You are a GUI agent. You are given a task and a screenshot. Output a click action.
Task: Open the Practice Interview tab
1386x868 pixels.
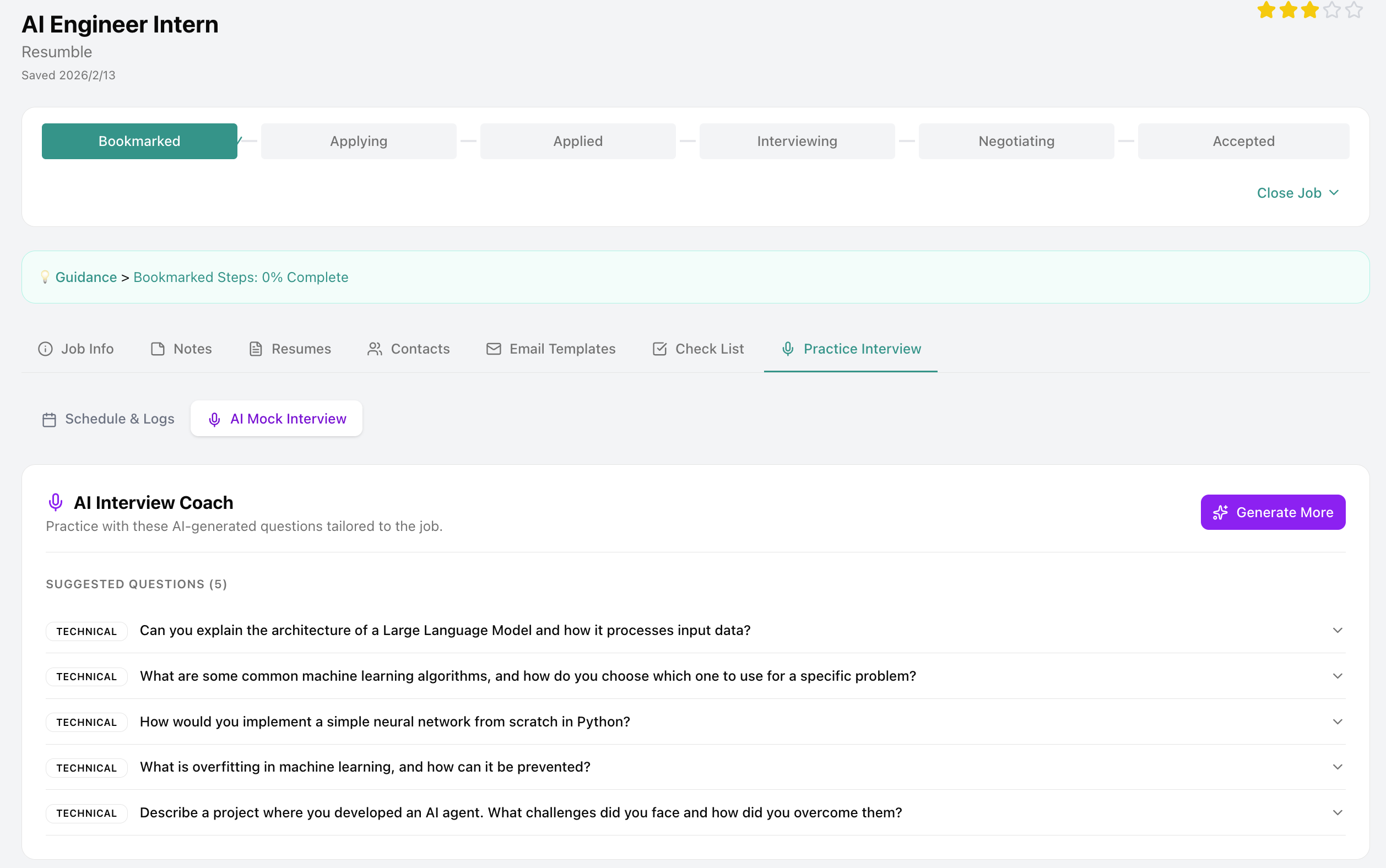[851, 349]
